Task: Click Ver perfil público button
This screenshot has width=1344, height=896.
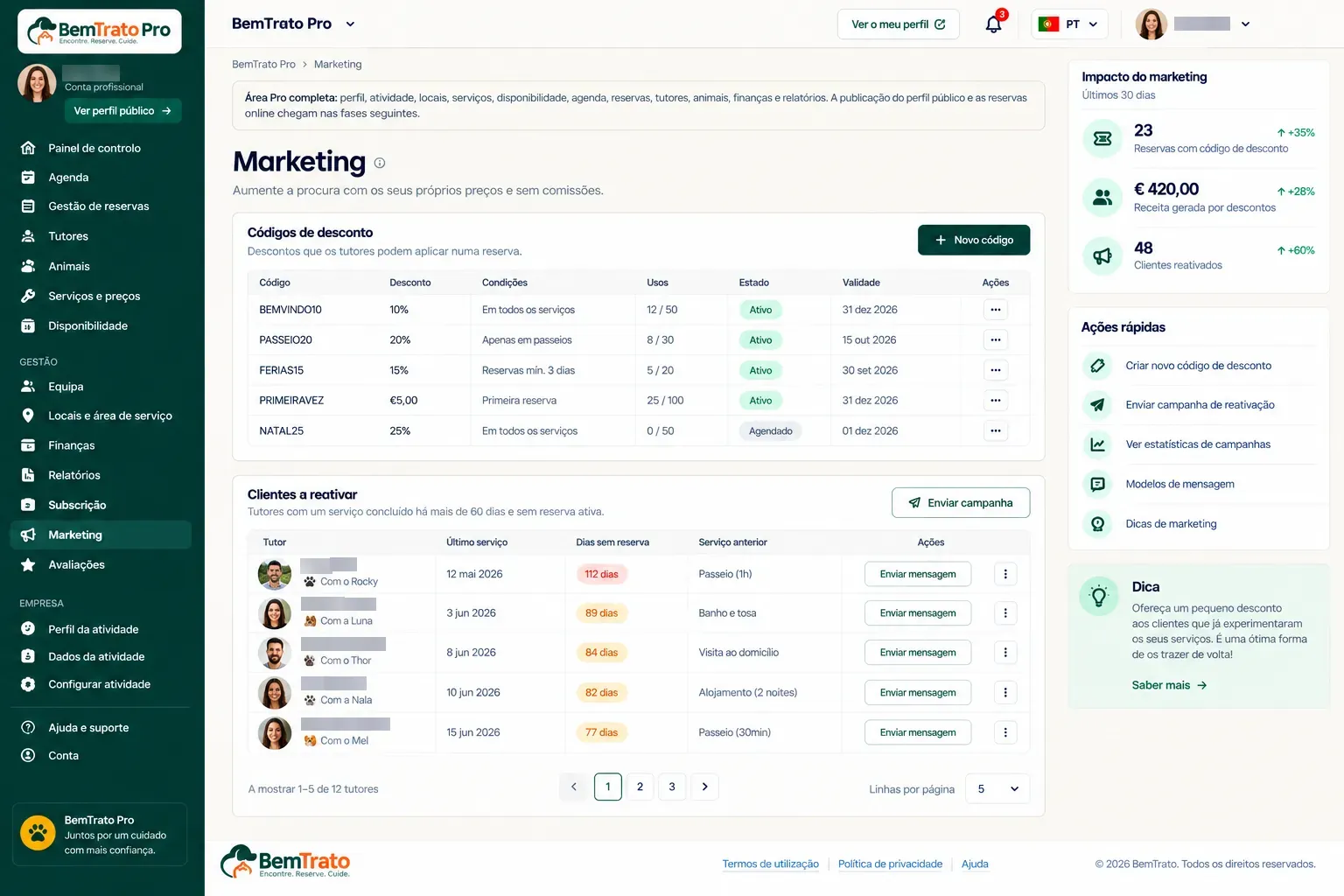Action: [x=122, y=111]
